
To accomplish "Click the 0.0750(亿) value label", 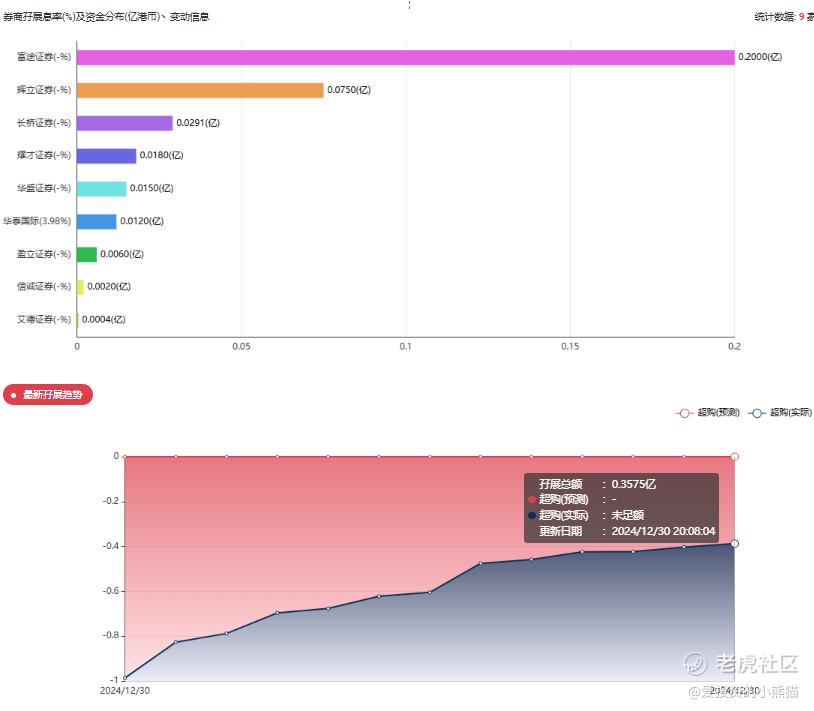I will pyautogui.click(x=349, y=90).
